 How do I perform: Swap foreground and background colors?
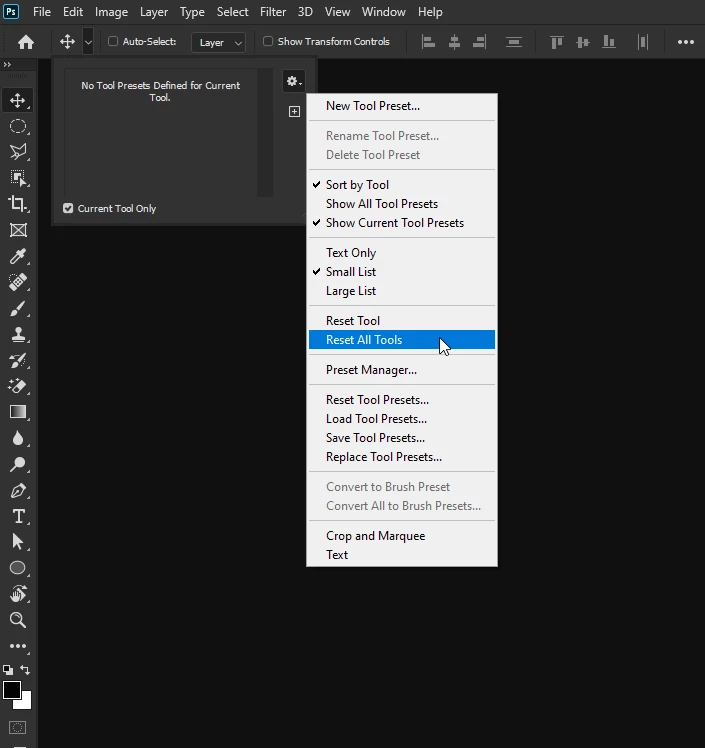[25, 670]
